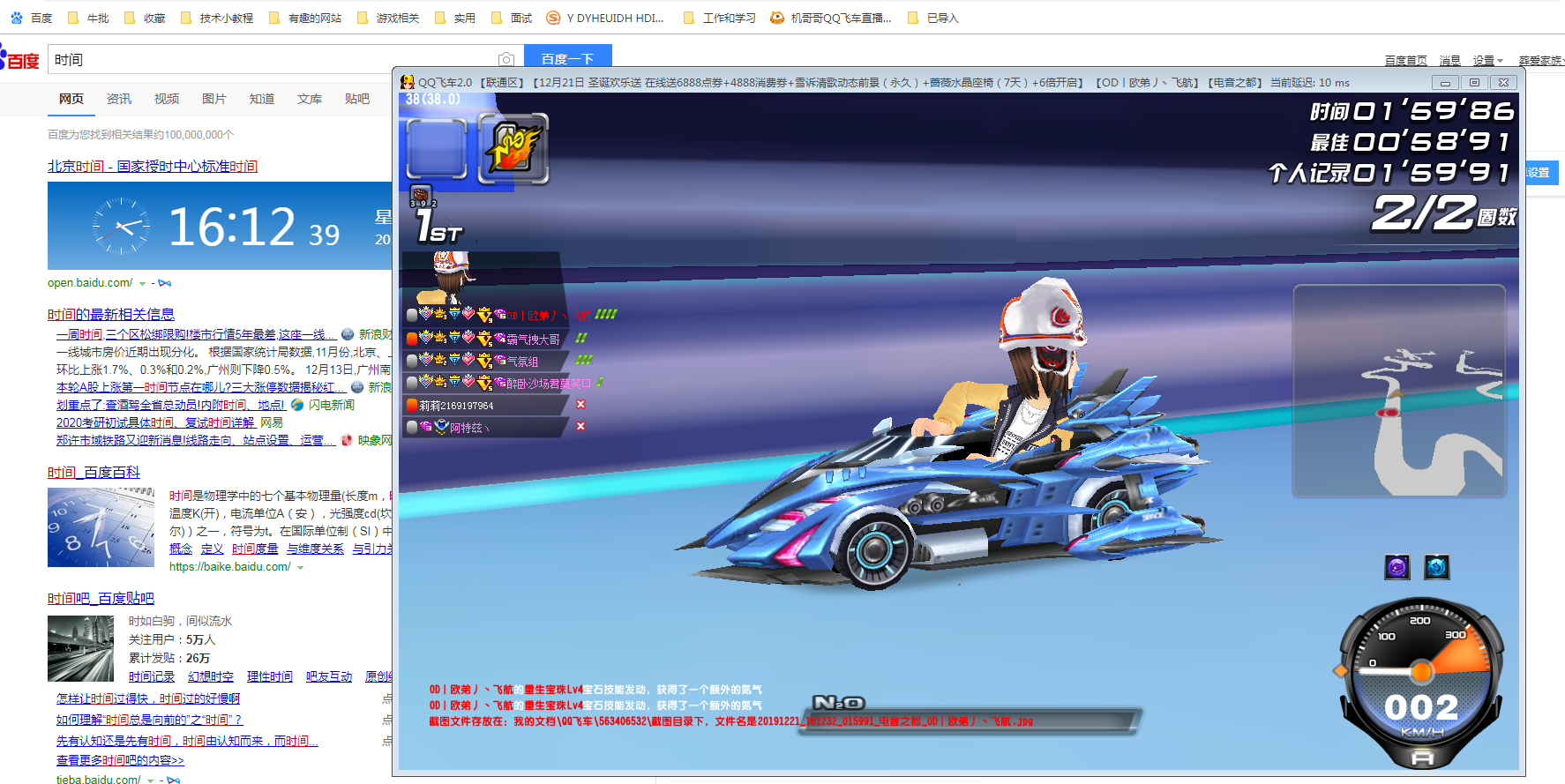Click the red X beside 莉莉2169197964
The image size is (1565, 784).
pos(580,404)
